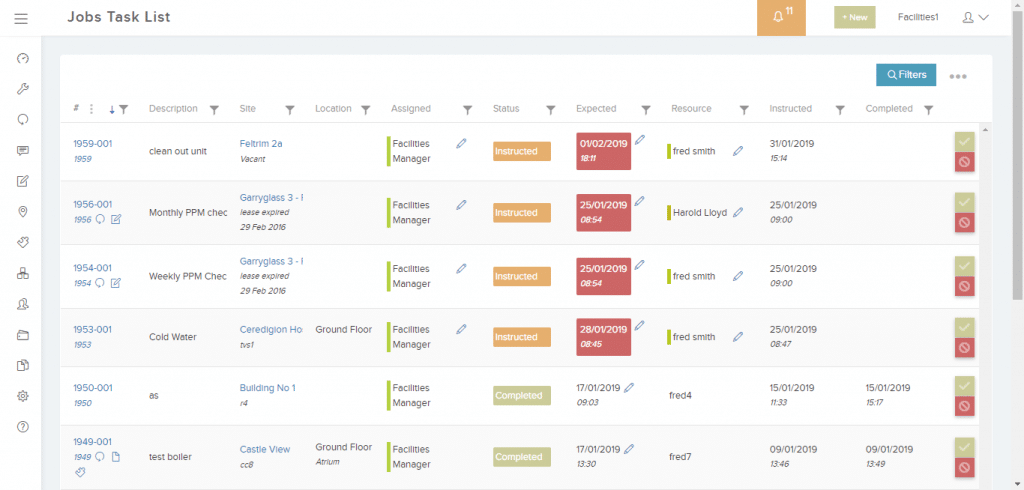1024x490 pixels.
Task: Click the Filters button
Action: click(x=906, y=75)
